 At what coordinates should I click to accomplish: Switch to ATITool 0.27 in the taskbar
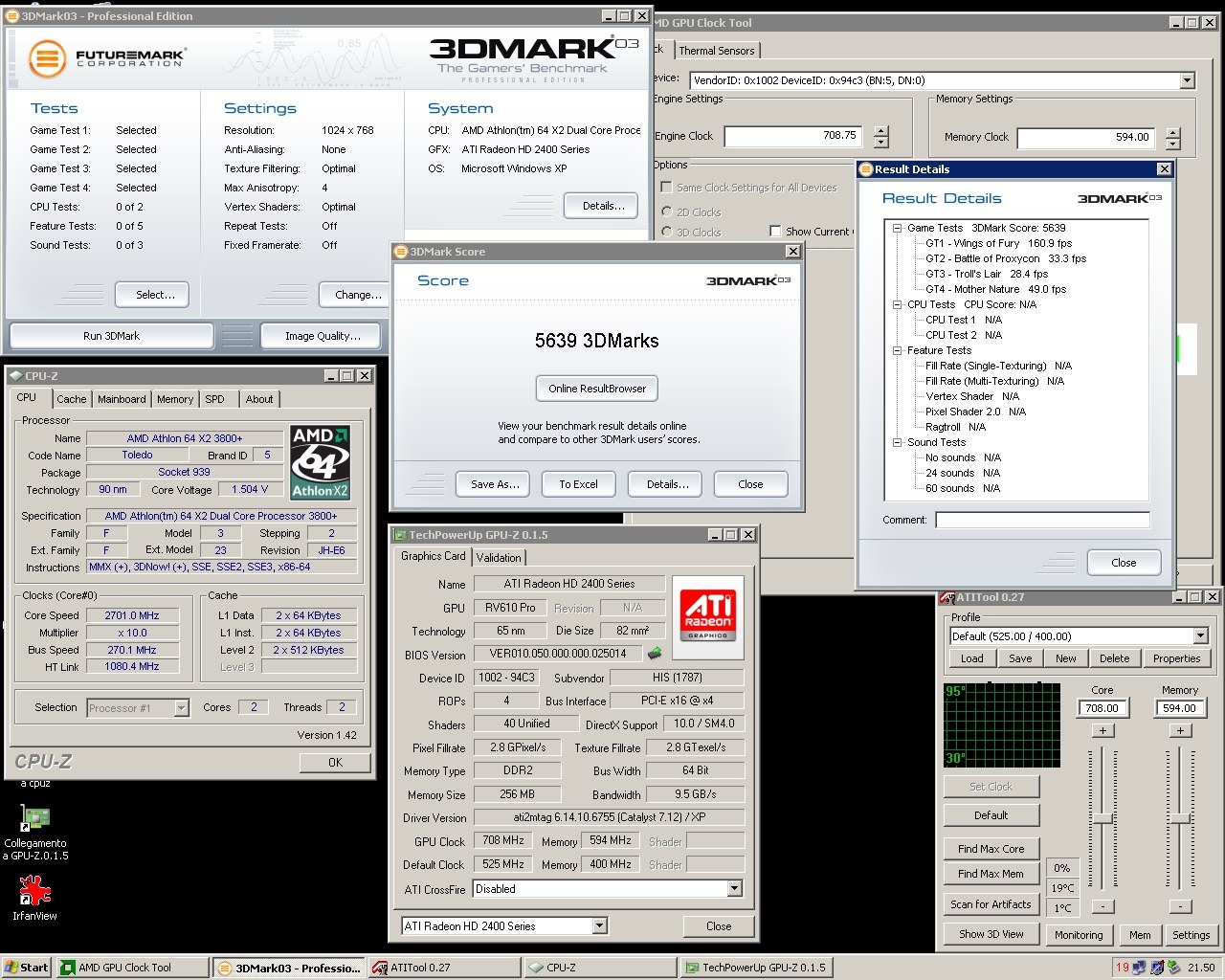(x=446, y=968)
